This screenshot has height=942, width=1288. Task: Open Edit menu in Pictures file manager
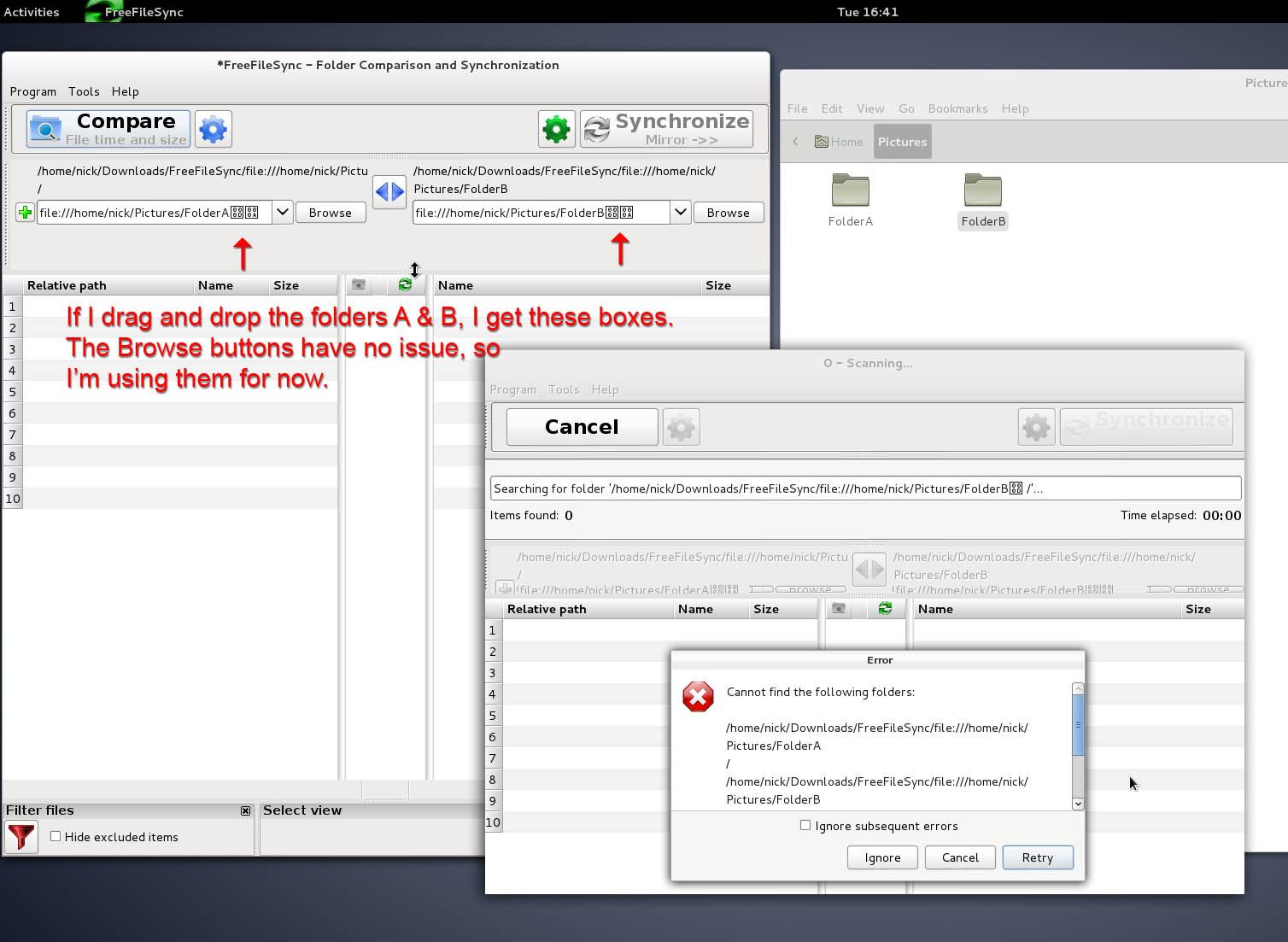pyautogui.click(x=832, y=108)
